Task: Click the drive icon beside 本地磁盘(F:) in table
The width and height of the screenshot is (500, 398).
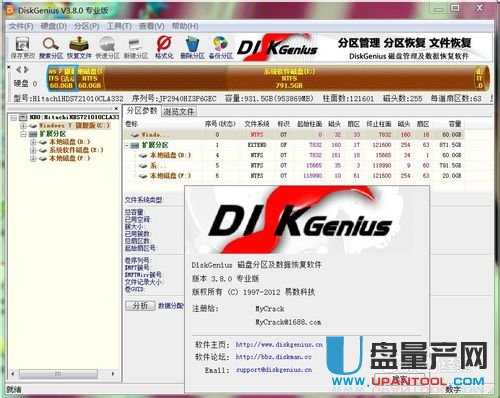Action: [143, 176]
